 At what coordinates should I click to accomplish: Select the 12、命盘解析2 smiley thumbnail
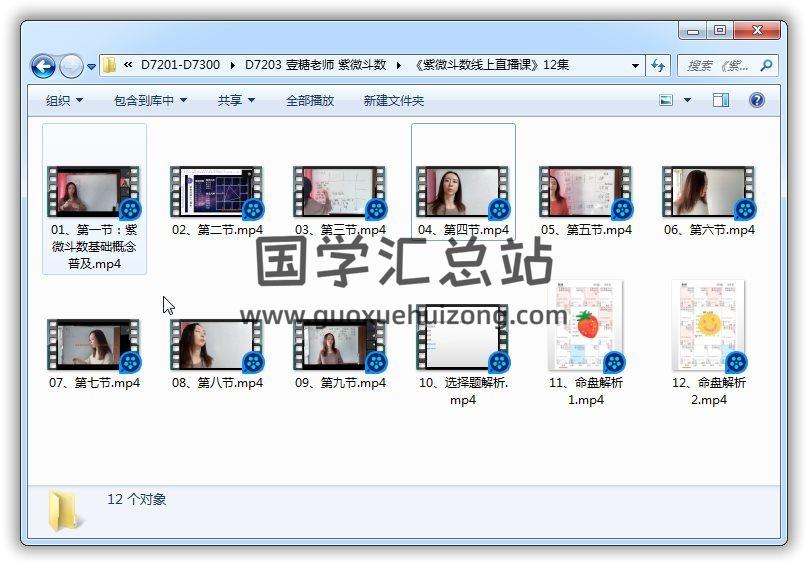click(709, 326)
